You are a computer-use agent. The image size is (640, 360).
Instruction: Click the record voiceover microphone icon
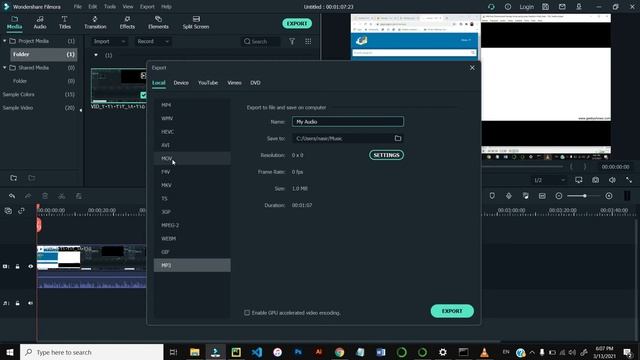pyautogui.click(x=509, y=196)
